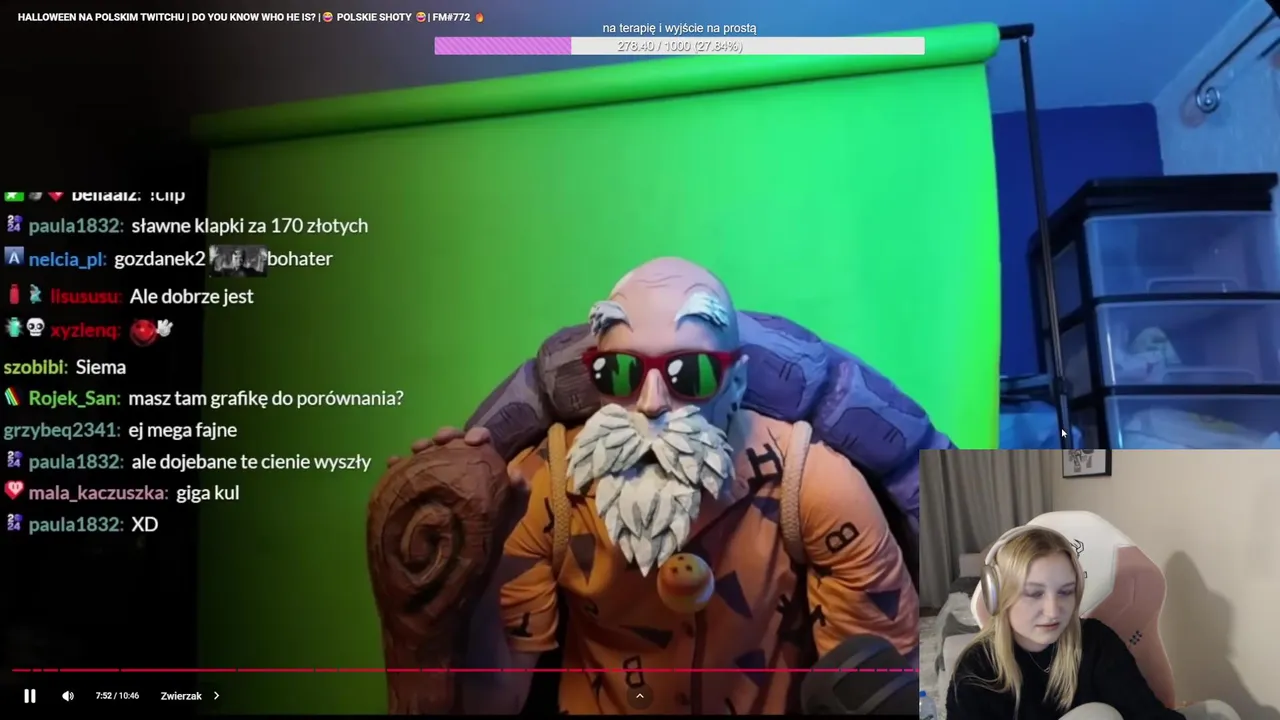Click chat message 'Ale dobrze jest'
The image size is (1280, 720).
(191, 296)
